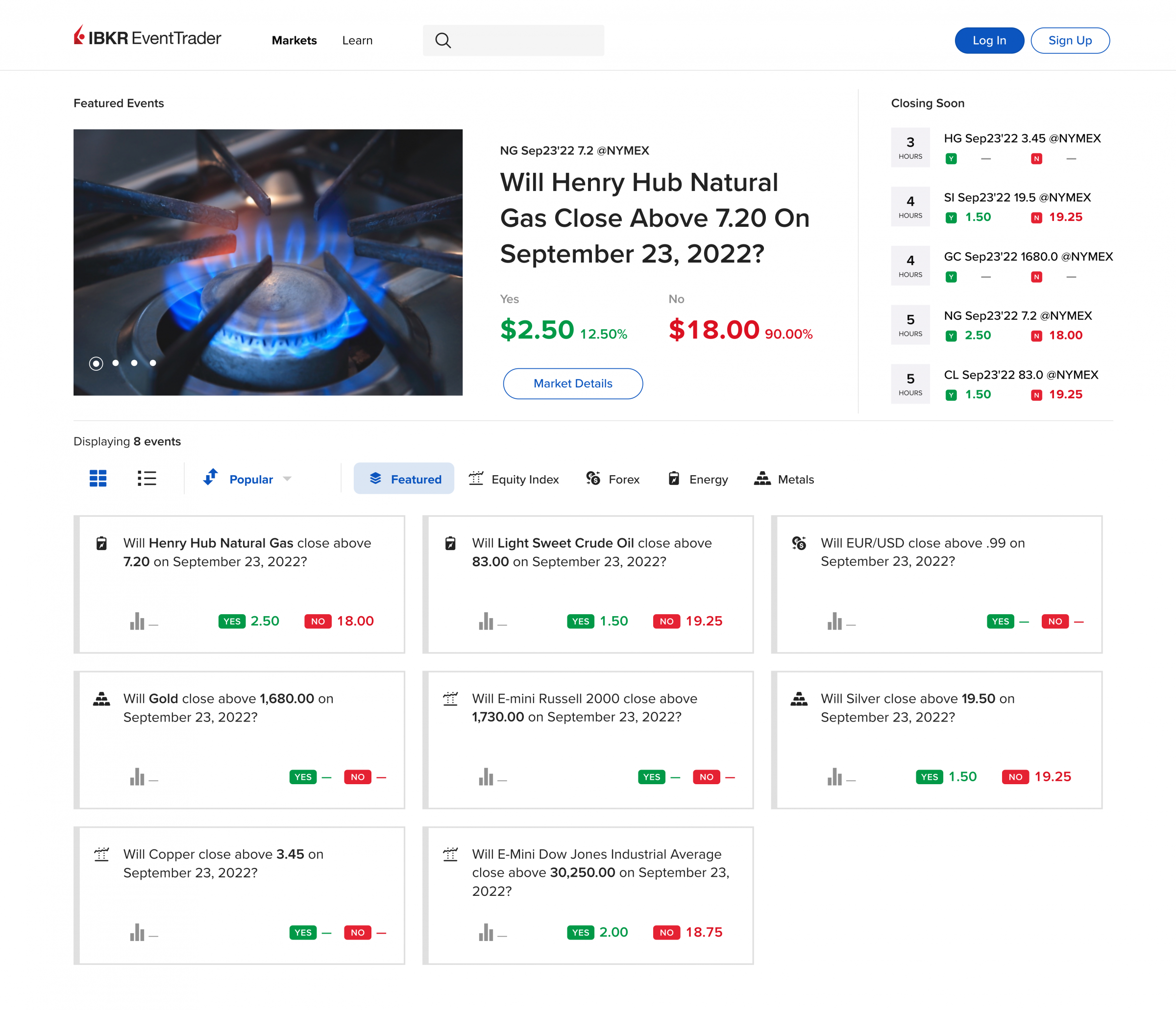Screen dimensions: 1176x1010
Task: Click YES badge on Henry Hub Natural Gas card
Action: pos(232,621)
